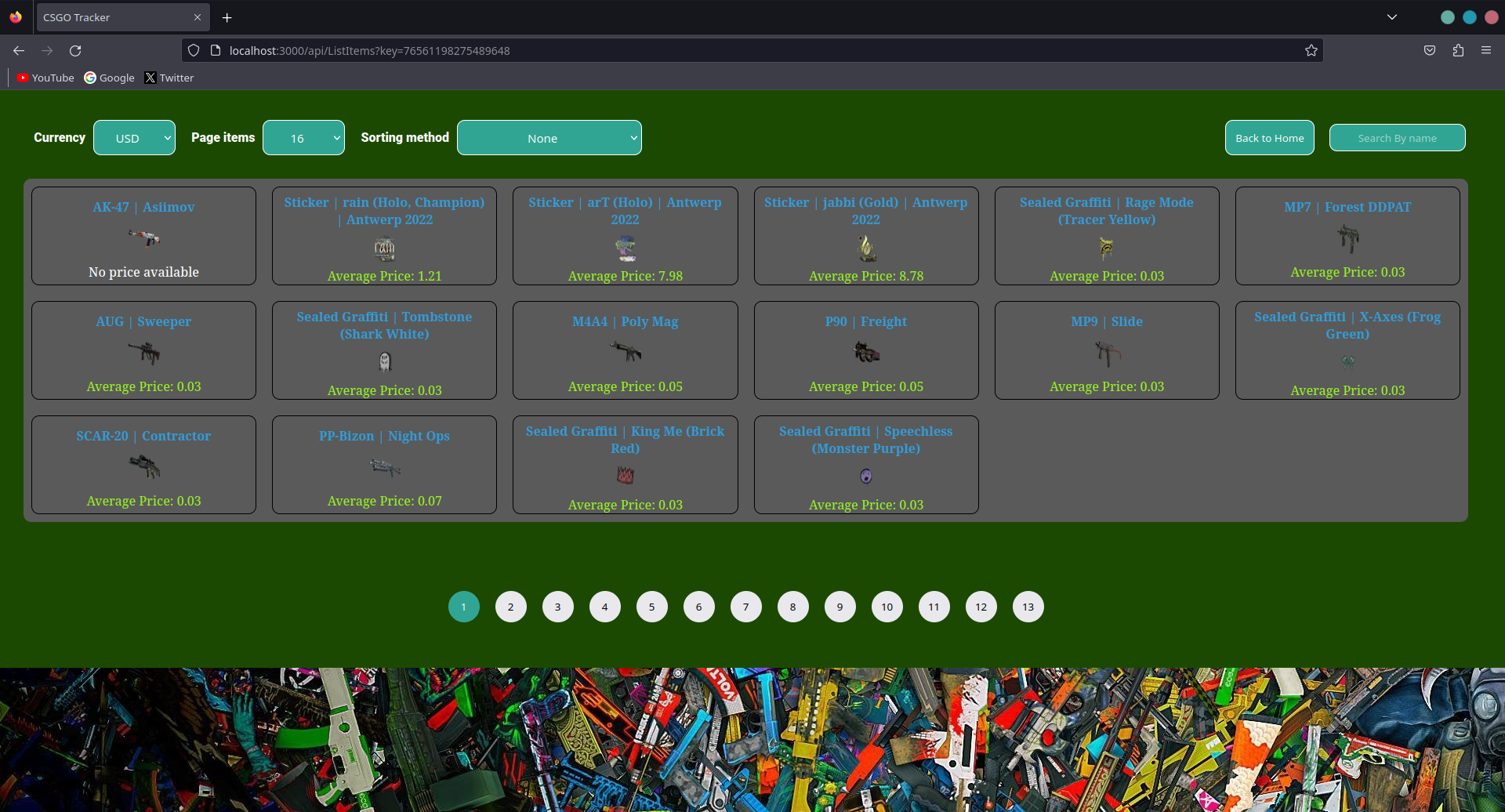Image resolution: width=1505 pixels, height=812 pixels.
Task: Click the rain (Holo, Champion) sticker image
Action: 384,248
